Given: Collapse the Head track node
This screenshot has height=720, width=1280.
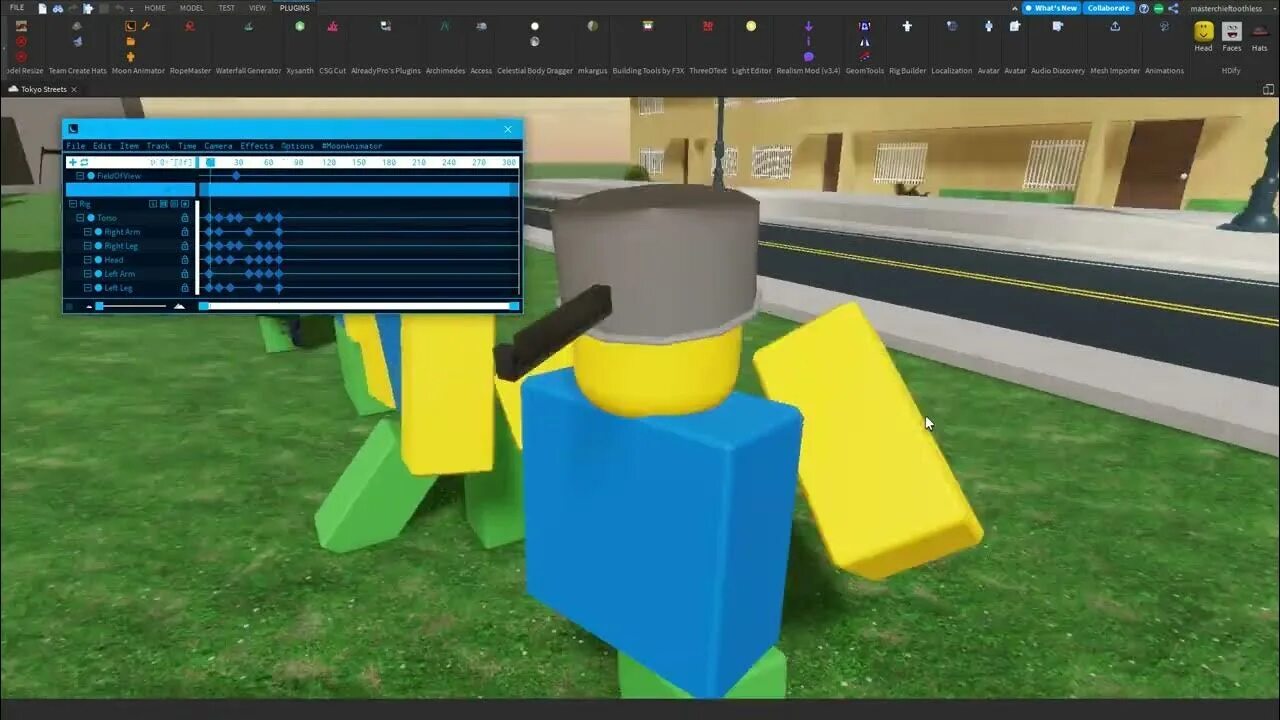Looking at the screenshot, I should click(88, 260).
